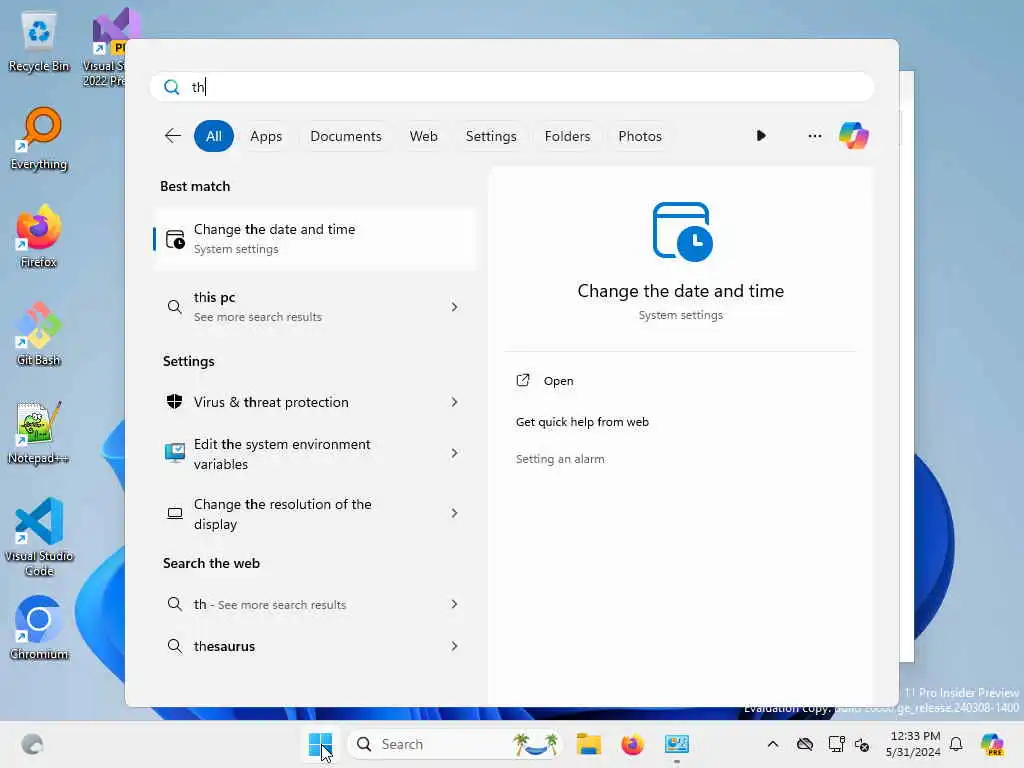Screen dimensions: 1024x768
Task: Open the Recycle Bin desktop icon
Action: tap(39, 40)
